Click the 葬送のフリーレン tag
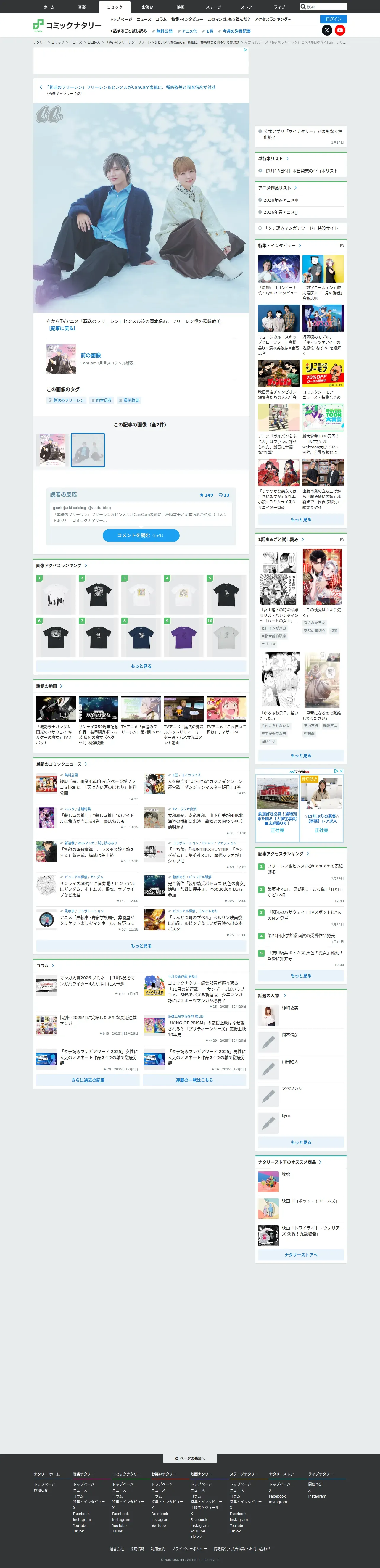Screen dimensions: 380x1568 (66, 400)
